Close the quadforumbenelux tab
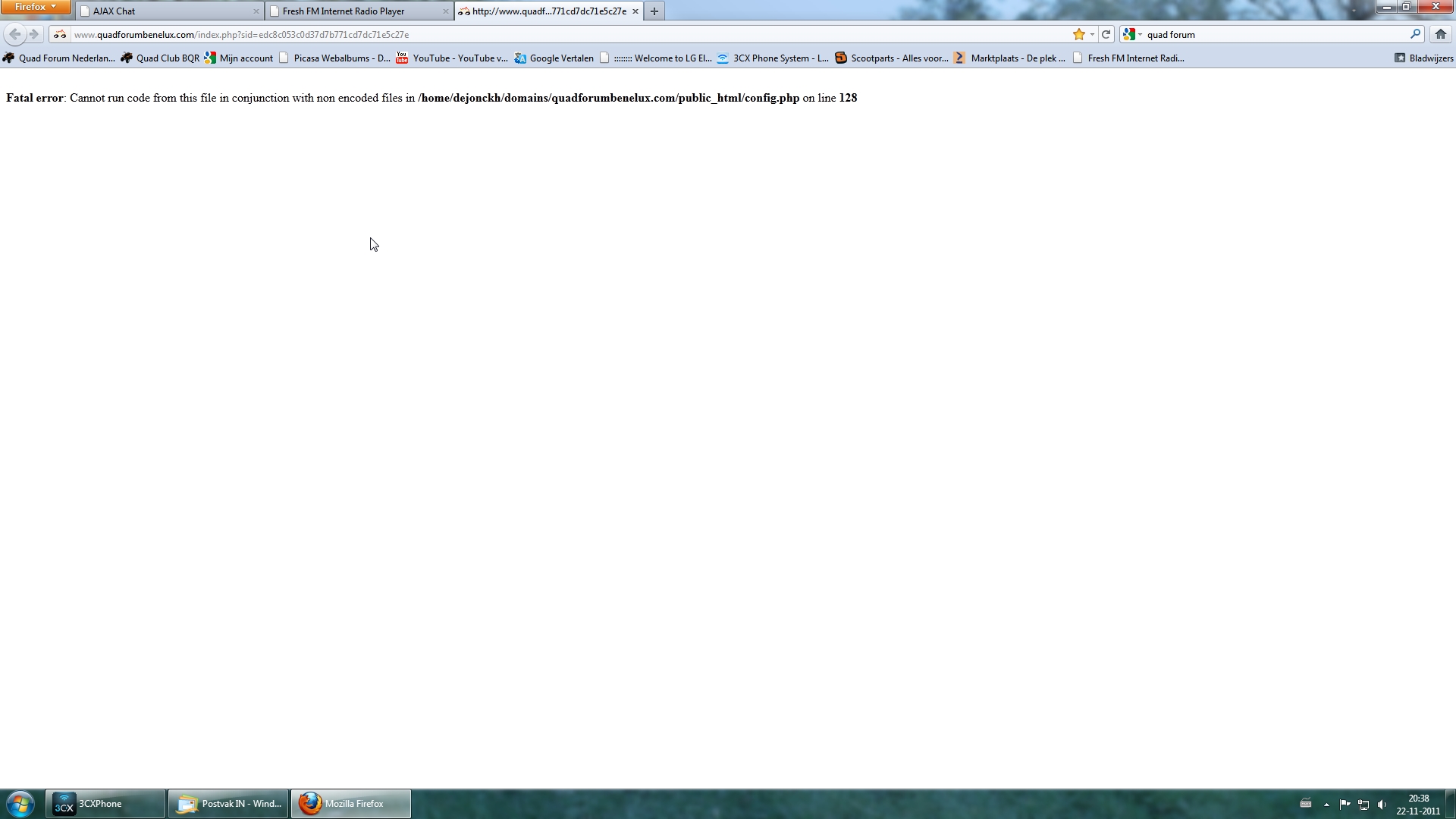 tap(635, 11)
